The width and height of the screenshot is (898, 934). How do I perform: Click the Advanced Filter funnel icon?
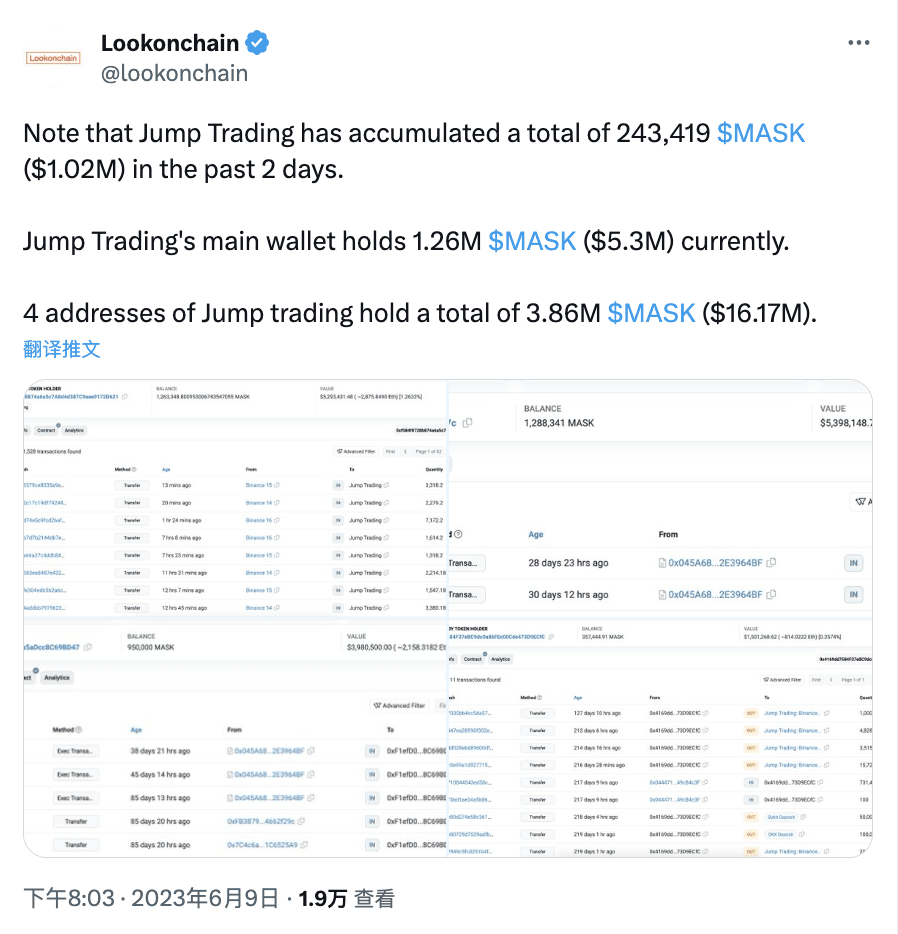[339, 453]
